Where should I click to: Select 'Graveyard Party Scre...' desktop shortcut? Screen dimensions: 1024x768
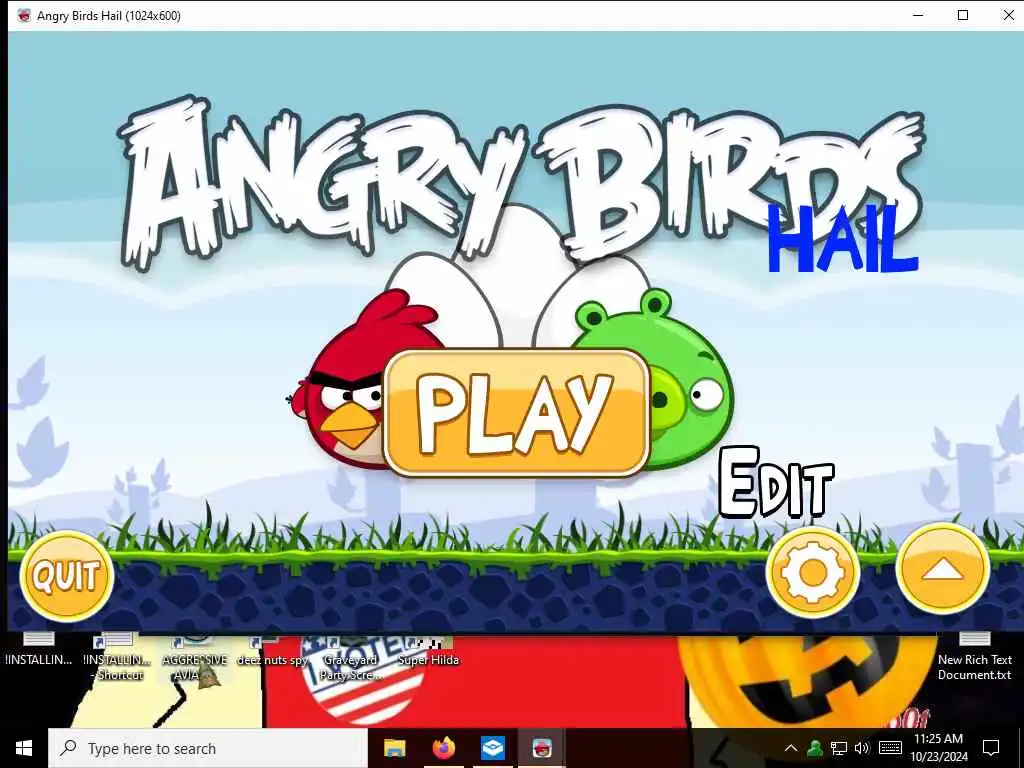pos(350,658)
